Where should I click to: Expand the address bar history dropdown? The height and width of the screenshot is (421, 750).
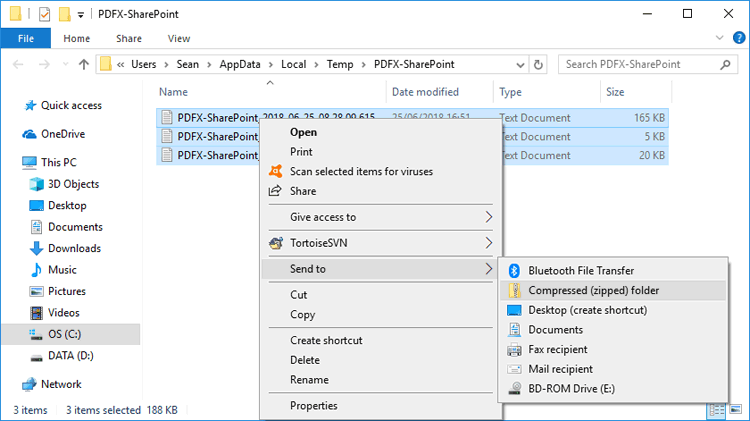[x=520, y=65]
